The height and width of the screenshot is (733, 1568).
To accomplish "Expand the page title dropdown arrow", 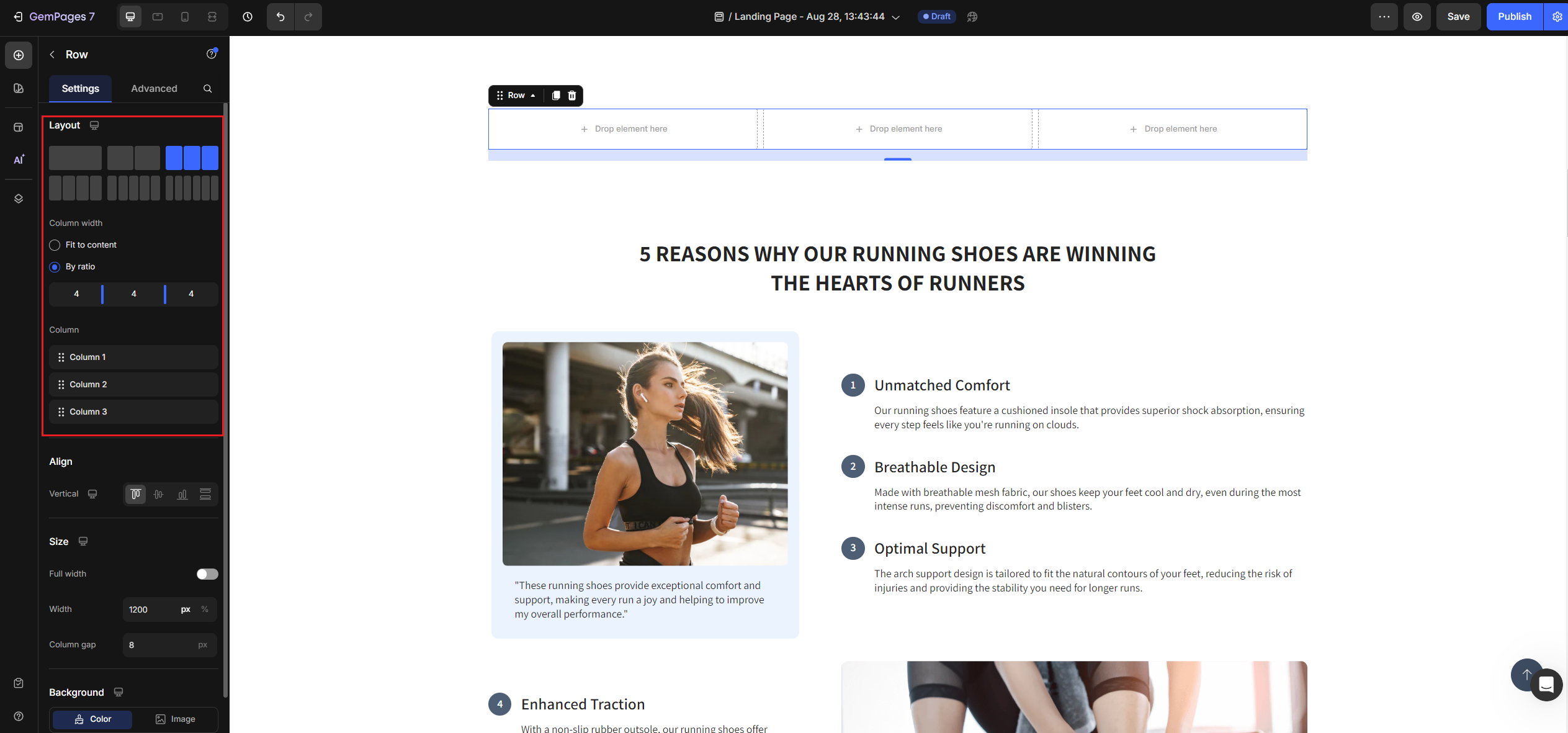I will click(x=896, y=17).
